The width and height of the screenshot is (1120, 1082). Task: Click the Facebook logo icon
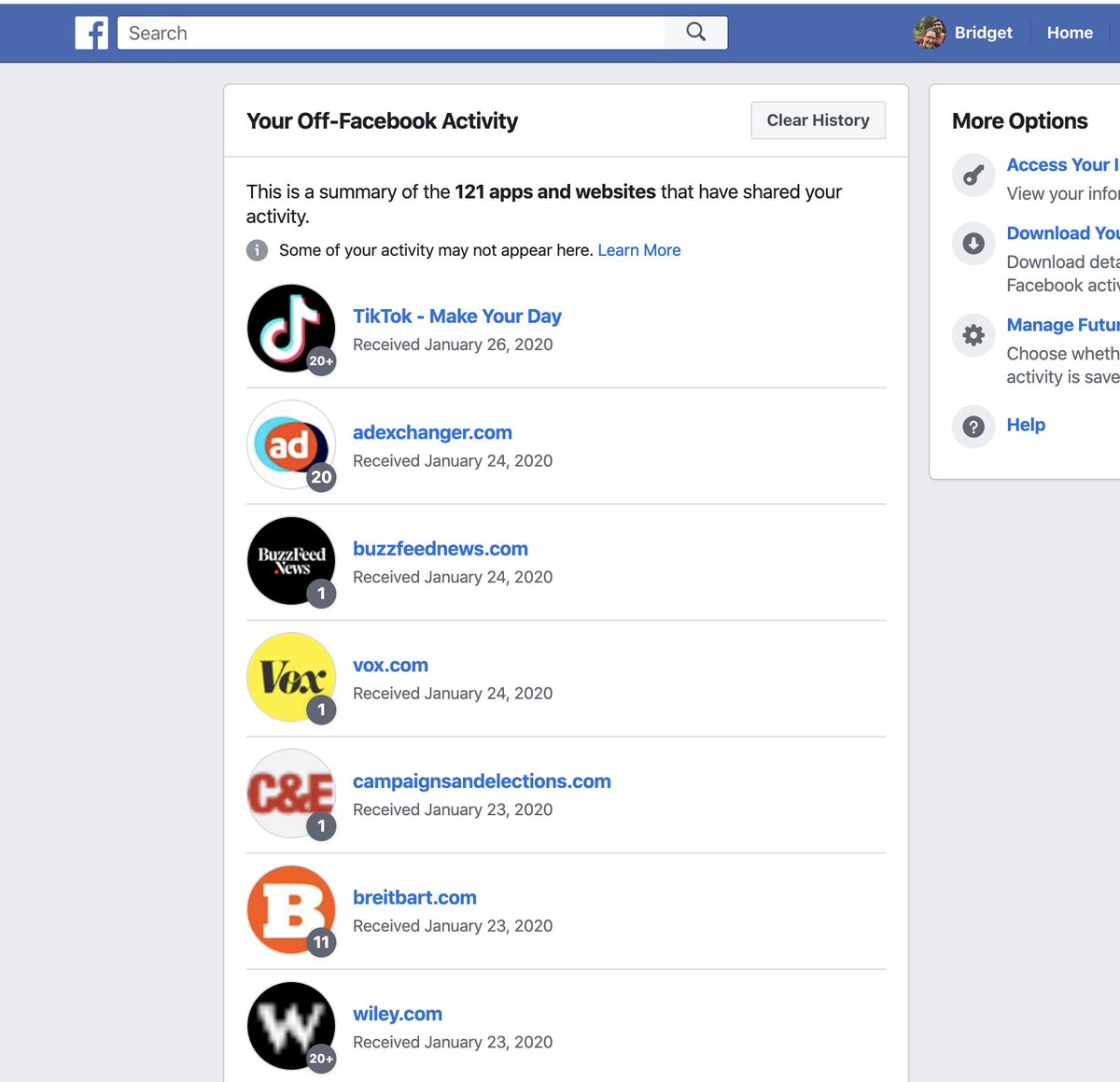[x=91, y=33]
